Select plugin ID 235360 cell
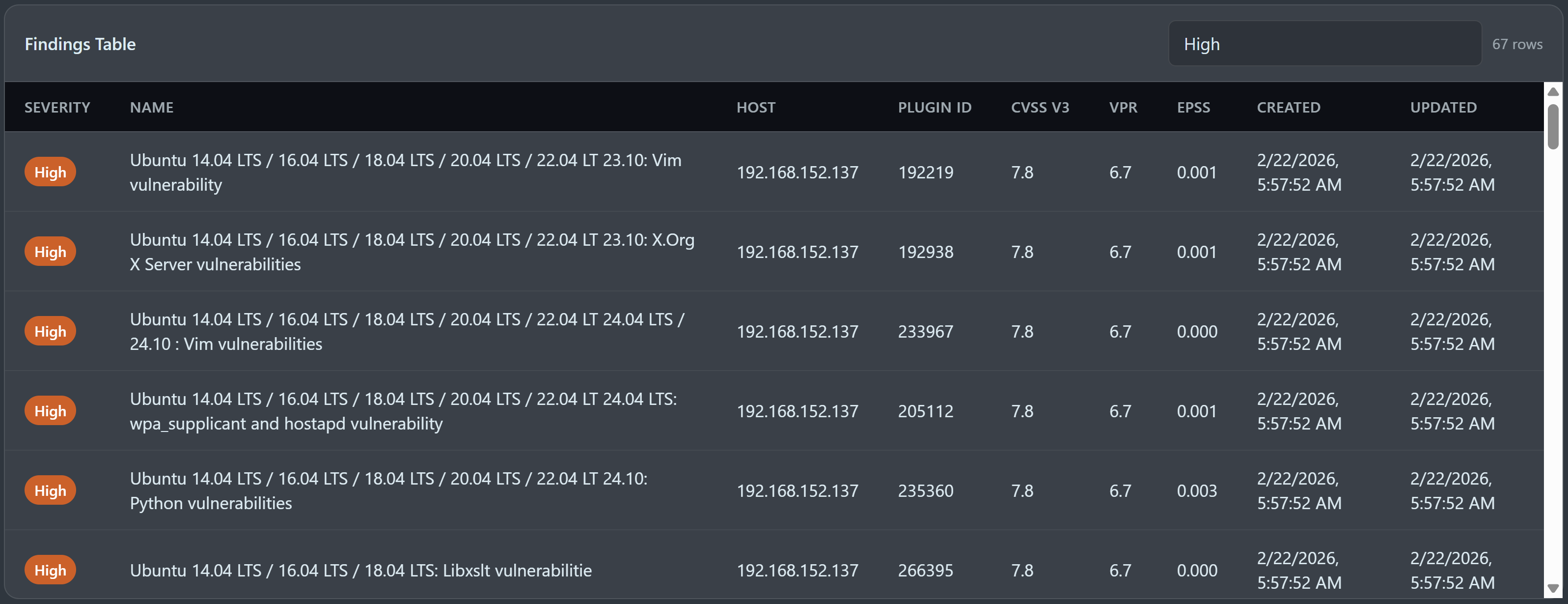The width and height of the screenshot is (1568, 604). click(925, 491)
